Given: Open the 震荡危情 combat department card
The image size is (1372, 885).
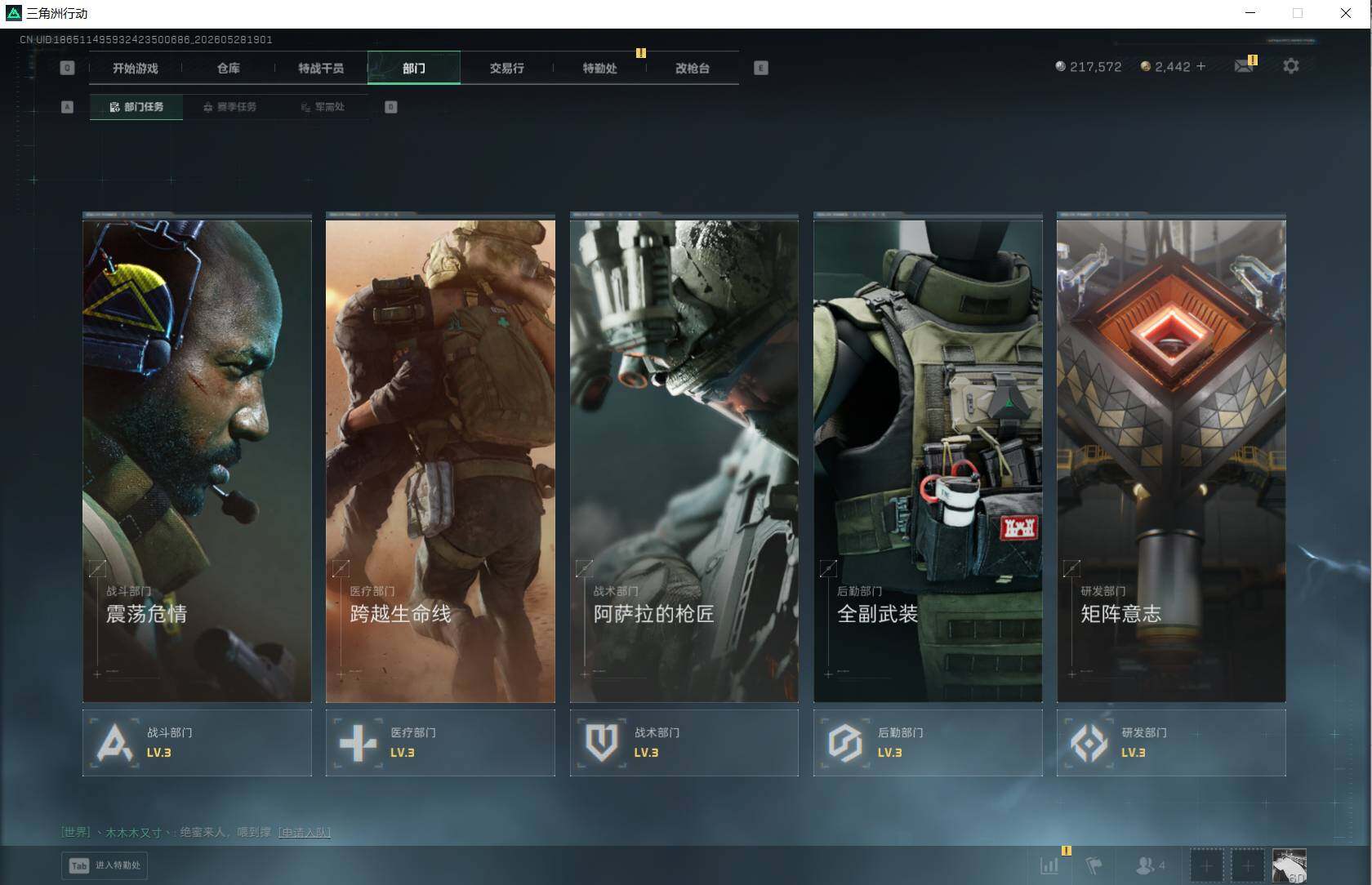Looking at the screenshot, I should [x=197, y=460].
